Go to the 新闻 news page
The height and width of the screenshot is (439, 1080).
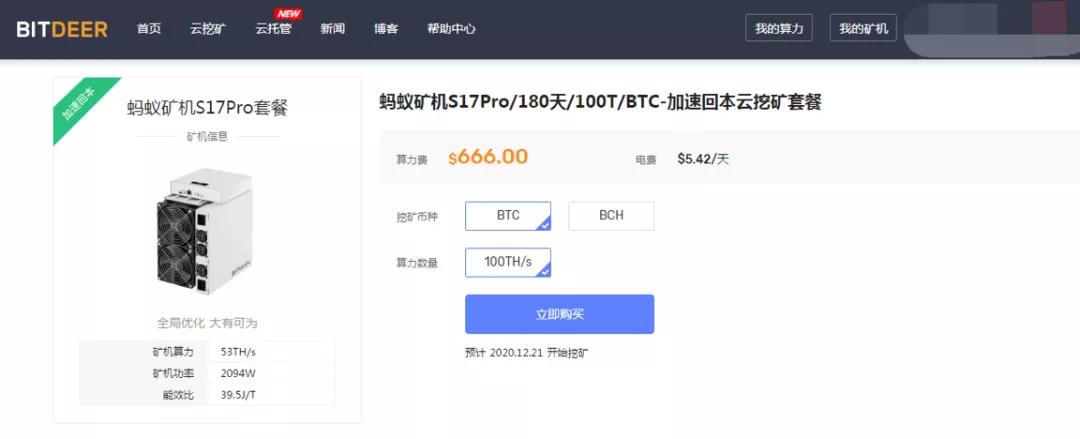tap(333, 29)
